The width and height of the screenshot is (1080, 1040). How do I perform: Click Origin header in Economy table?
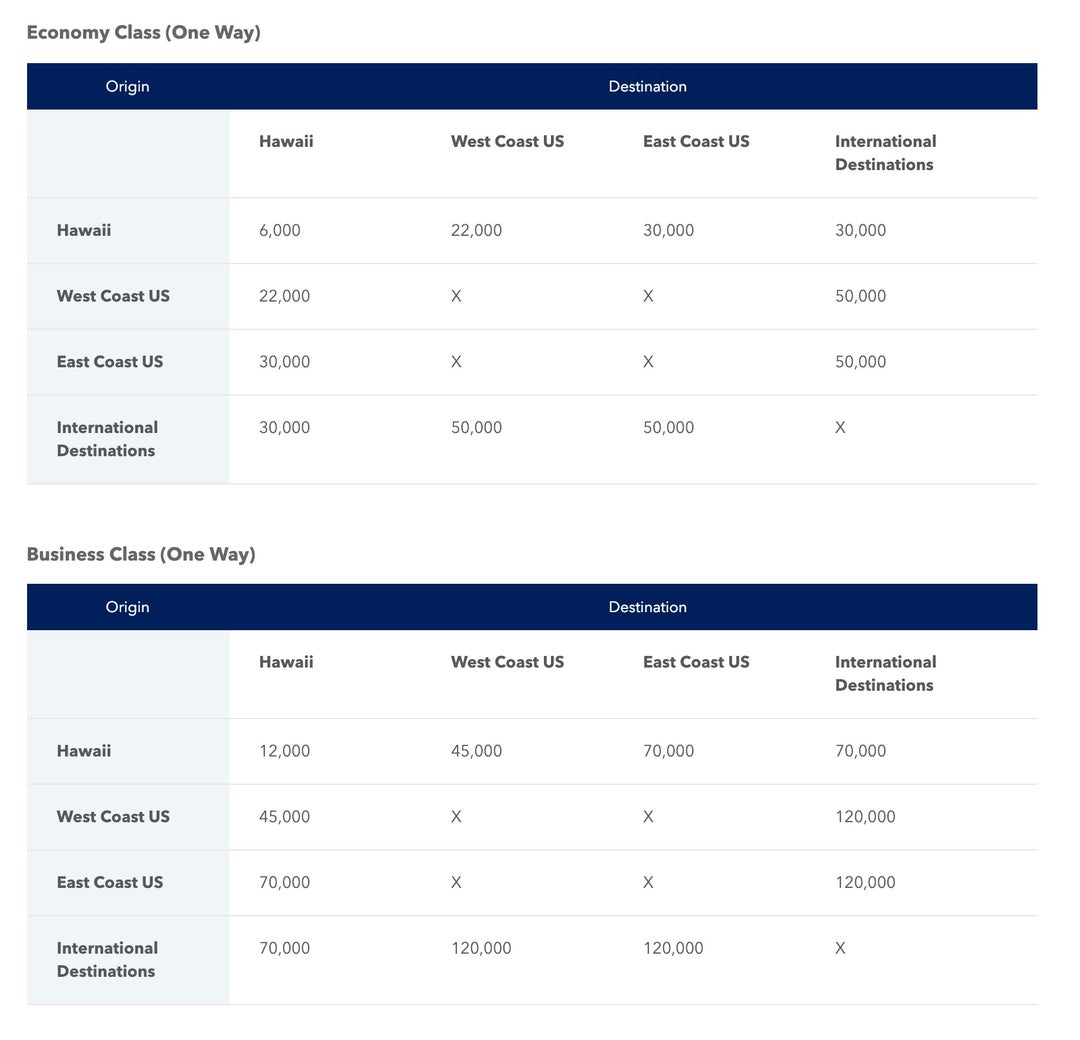(x=127, y=87)
